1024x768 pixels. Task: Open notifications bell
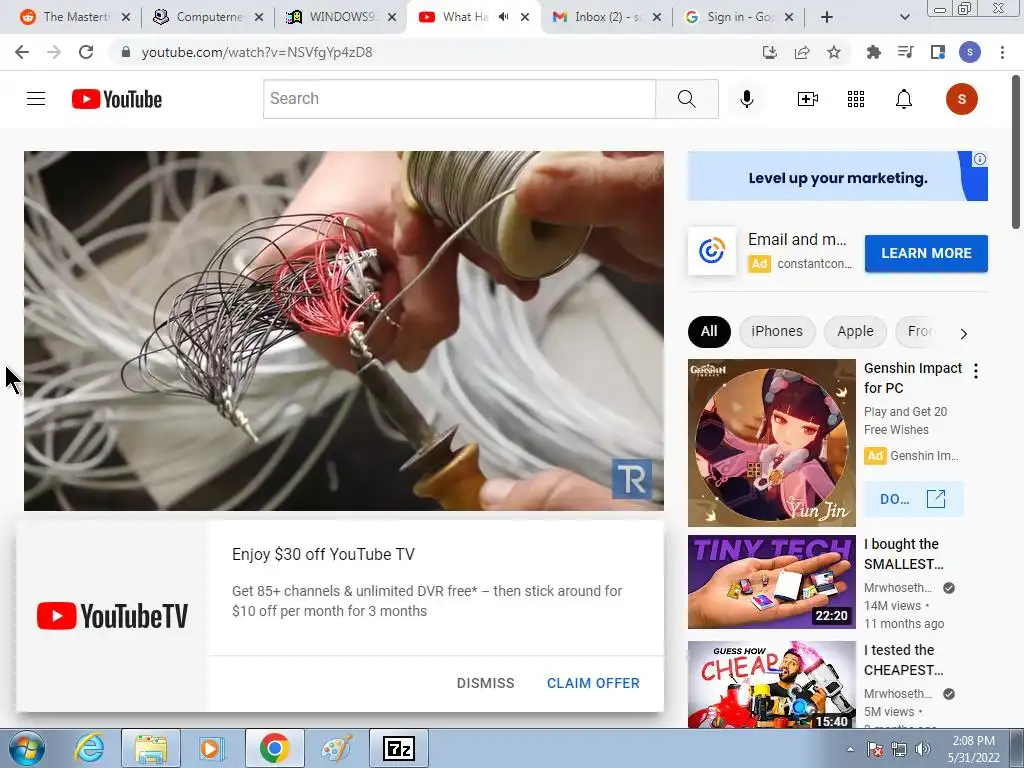tap(904, 99)
